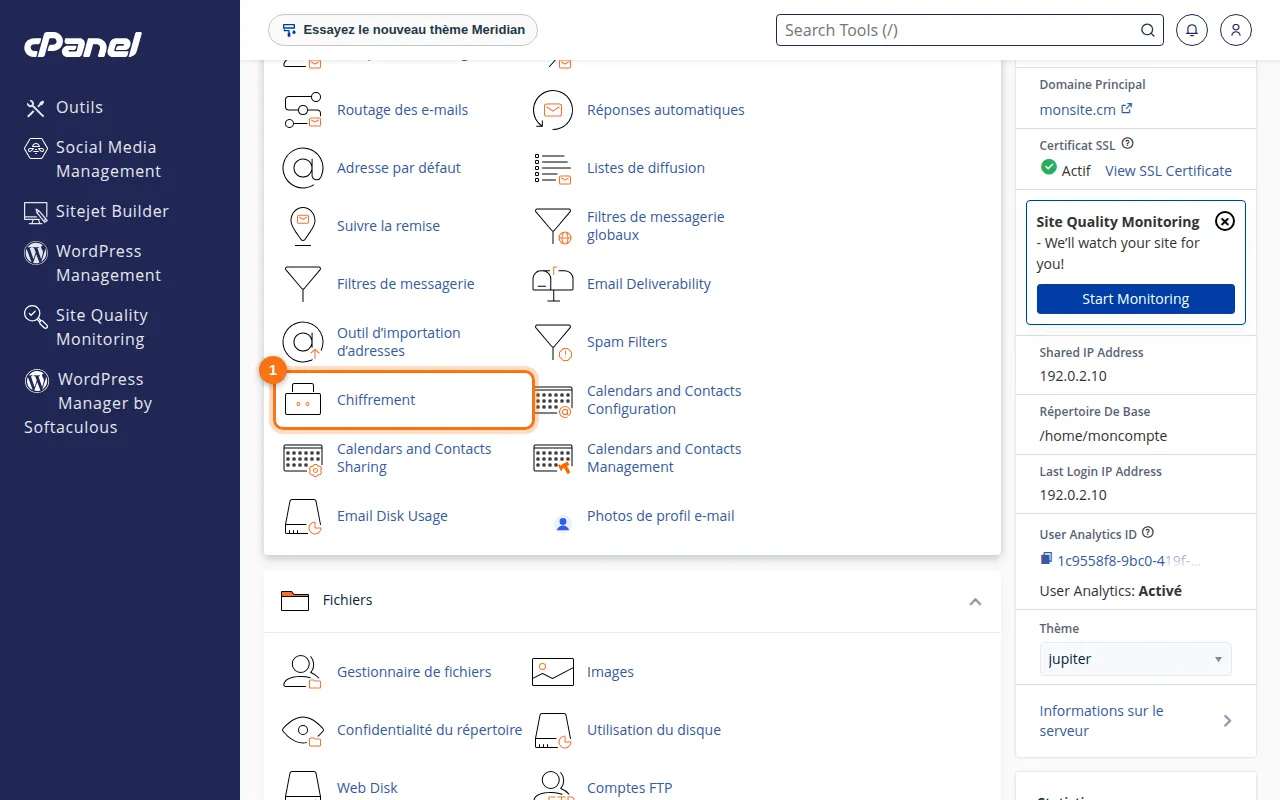Click the Images icon

pyautogui.click(x=553, y=672)
